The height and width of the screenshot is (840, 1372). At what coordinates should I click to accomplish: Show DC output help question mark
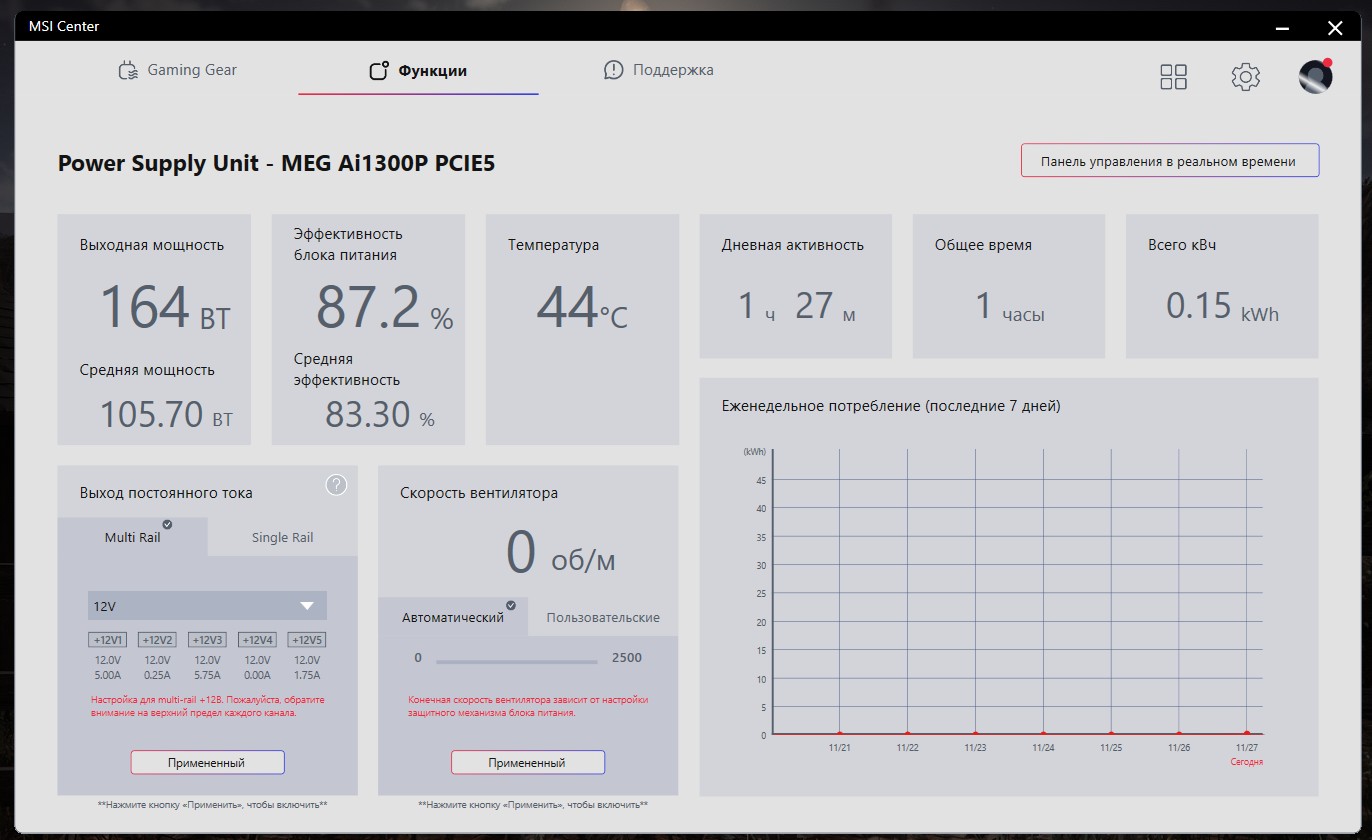(337, 485)
